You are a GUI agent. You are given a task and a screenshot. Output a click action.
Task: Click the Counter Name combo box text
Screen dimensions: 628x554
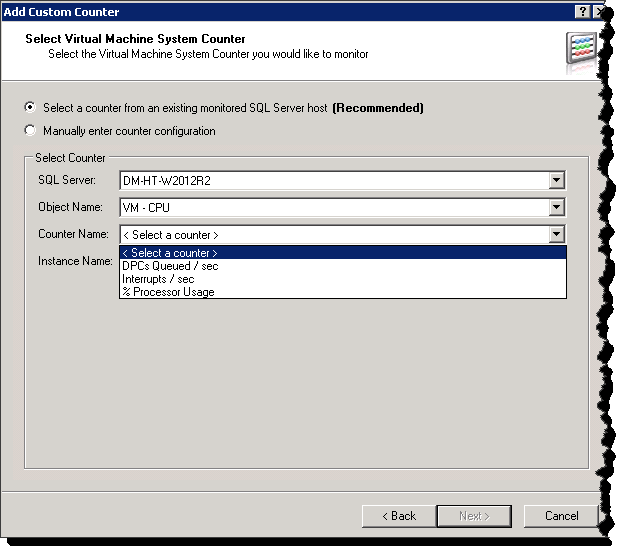tap(333, 235)
